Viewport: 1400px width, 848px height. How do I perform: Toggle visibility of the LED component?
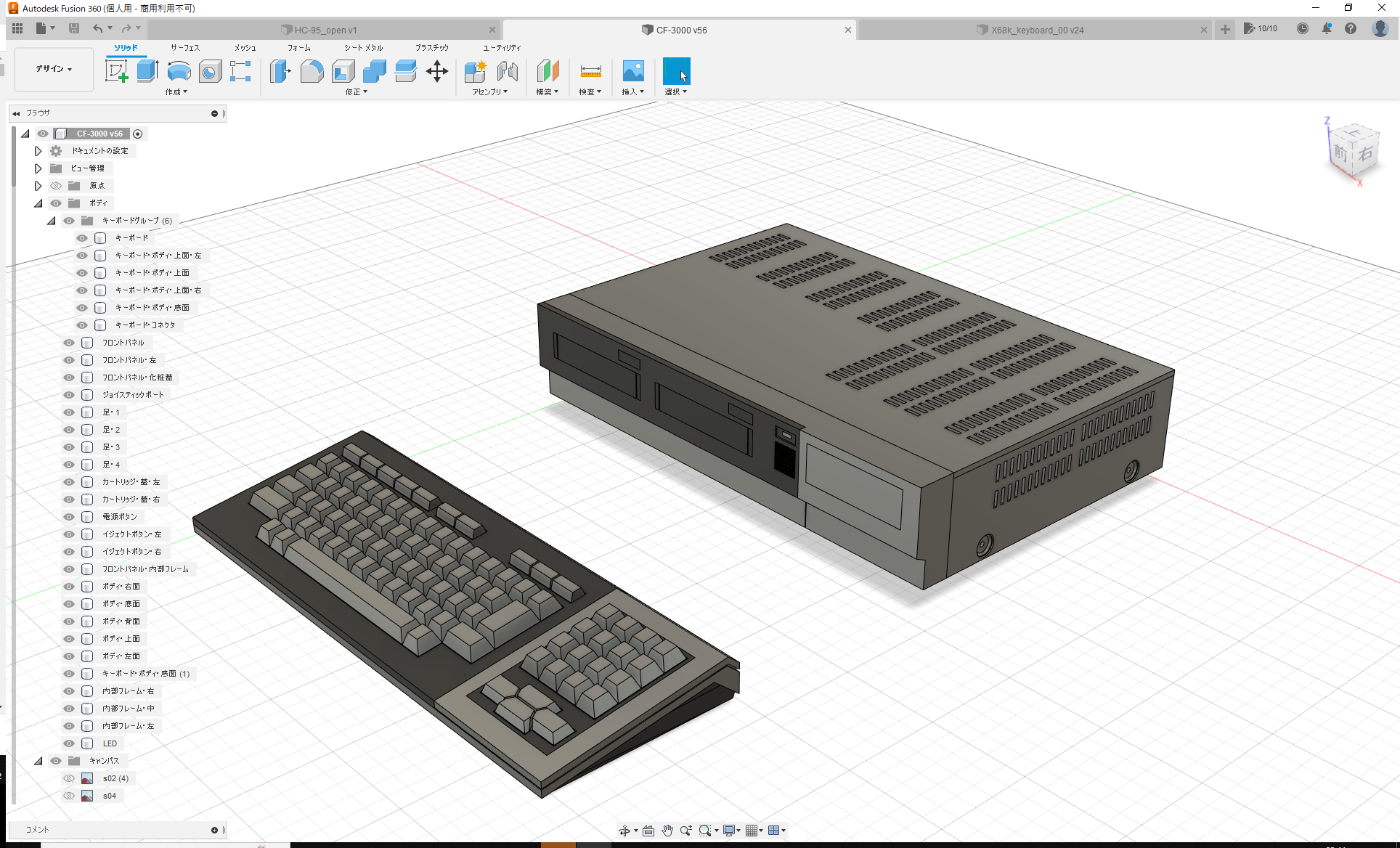(x=68, y=743)
